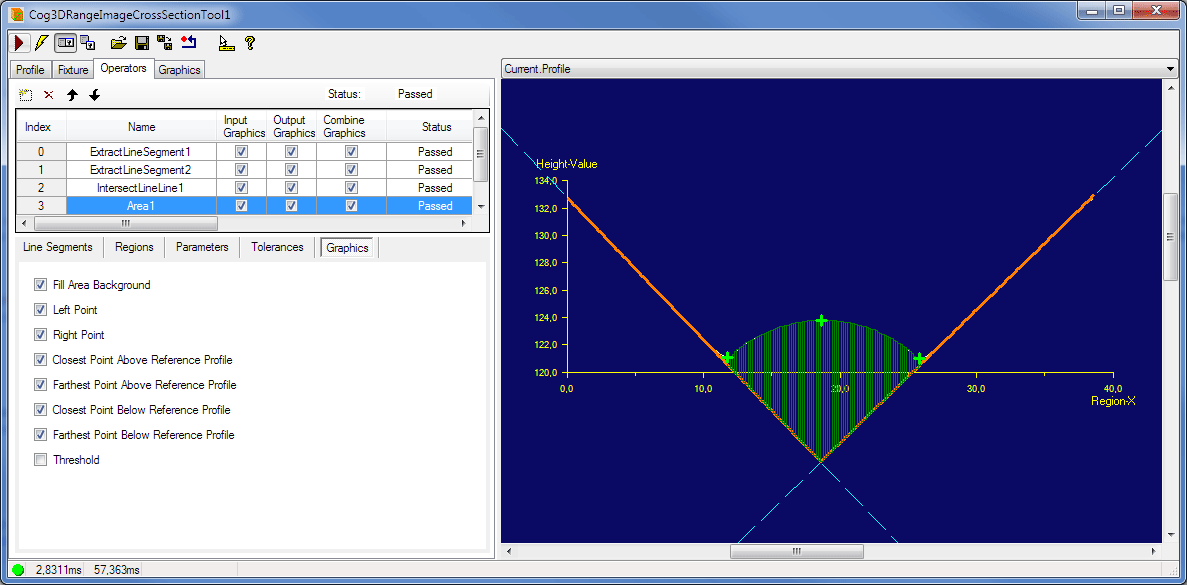This screenshot has width=1187, height=585.
Task: Add a new operator with dotted-rectangle icon
Action: (25, 94)
